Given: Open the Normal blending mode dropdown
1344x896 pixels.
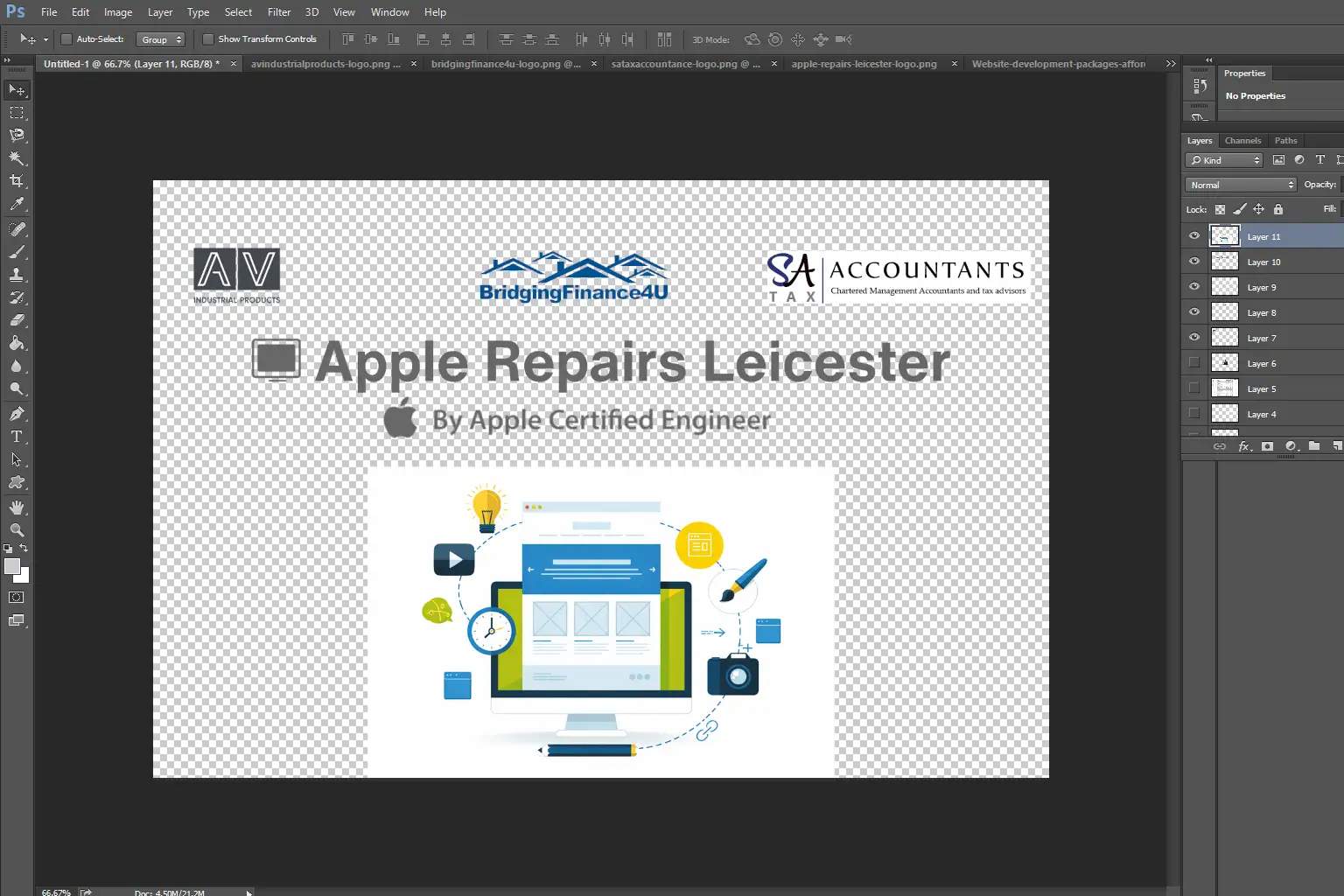Looking at the screenshot, I should pyautogui.click(x=1241, y=185).
